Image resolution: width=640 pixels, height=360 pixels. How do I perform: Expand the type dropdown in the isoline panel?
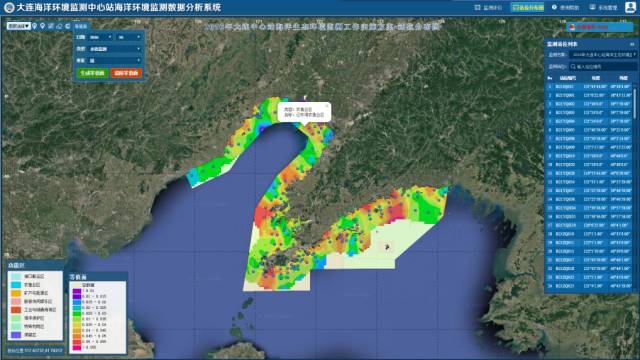coord(115,49)
